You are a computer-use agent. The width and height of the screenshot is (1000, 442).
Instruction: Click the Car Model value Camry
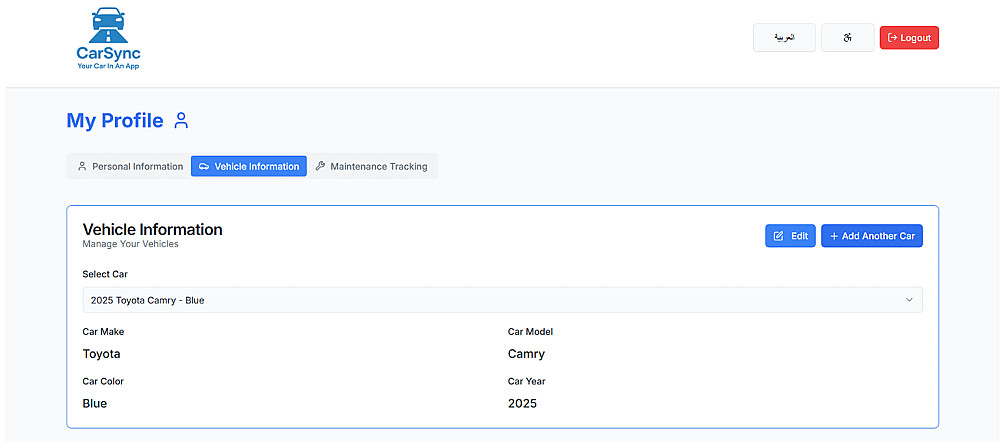526,354
